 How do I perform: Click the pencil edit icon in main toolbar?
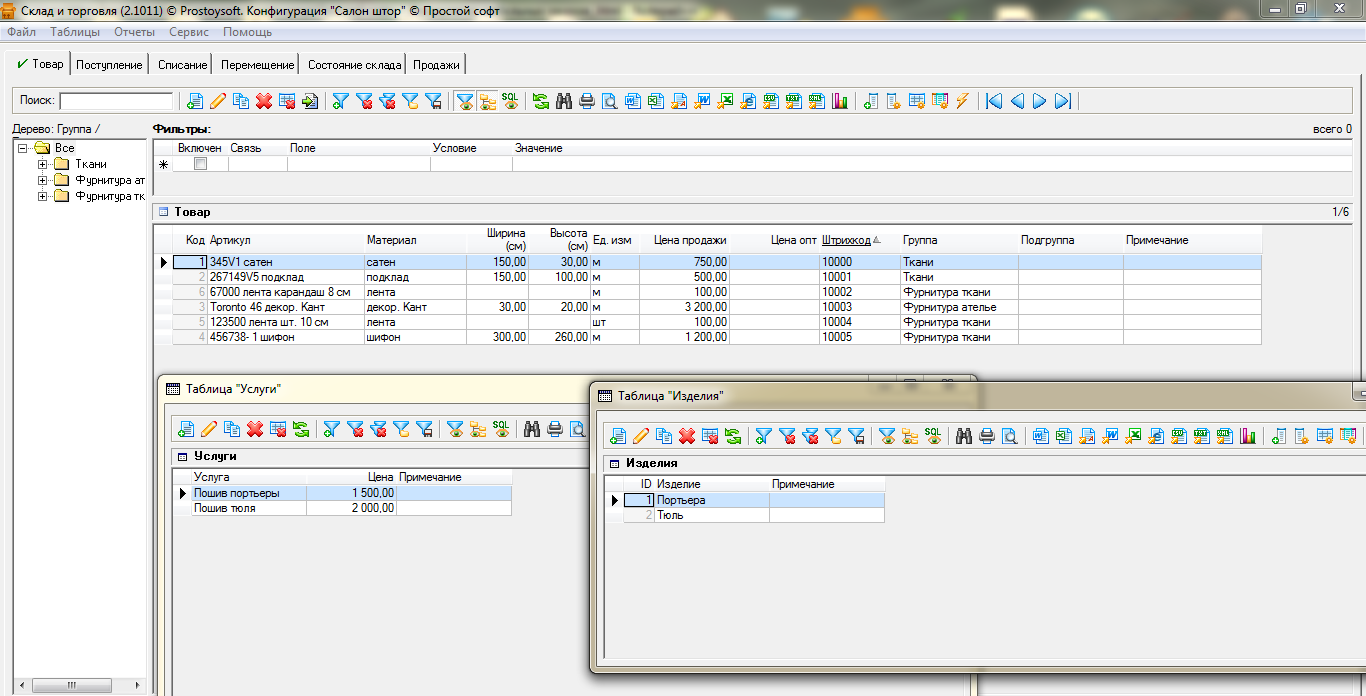pyautogui.click(x=217, y=101)
